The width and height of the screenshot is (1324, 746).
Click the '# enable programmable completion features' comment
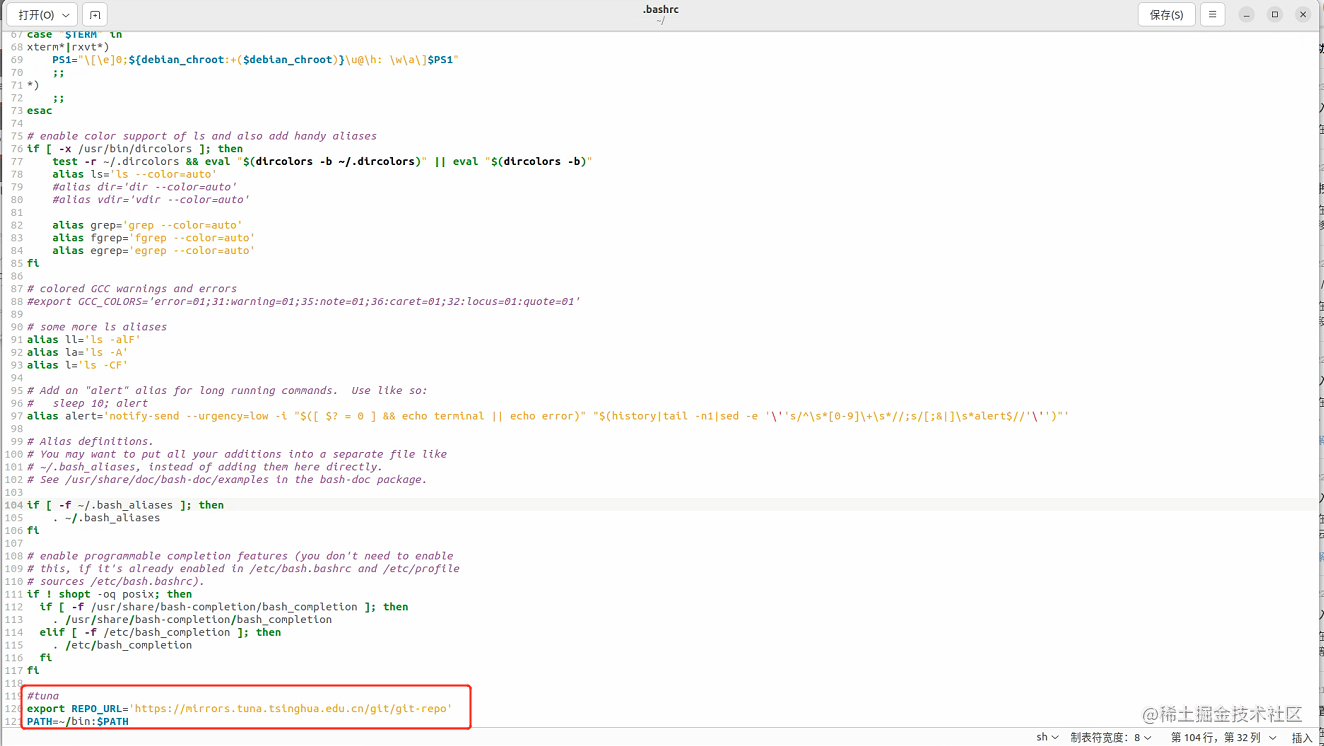tap(240, 556)
